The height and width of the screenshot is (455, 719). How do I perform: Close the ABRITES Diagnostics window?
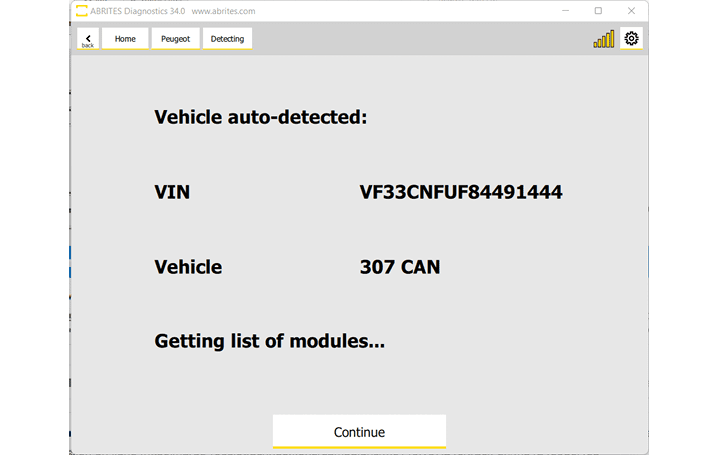coord(630,11)
